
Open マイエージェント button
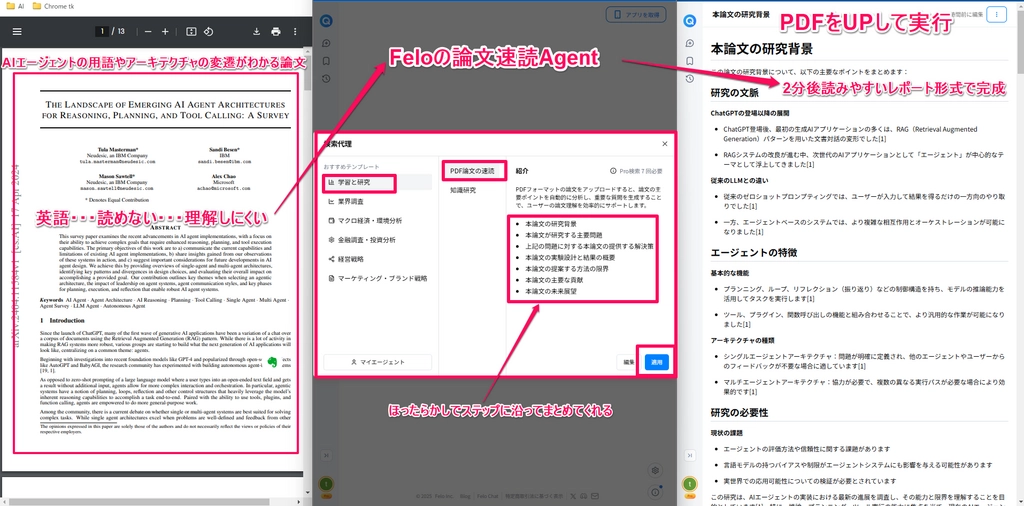377,362
